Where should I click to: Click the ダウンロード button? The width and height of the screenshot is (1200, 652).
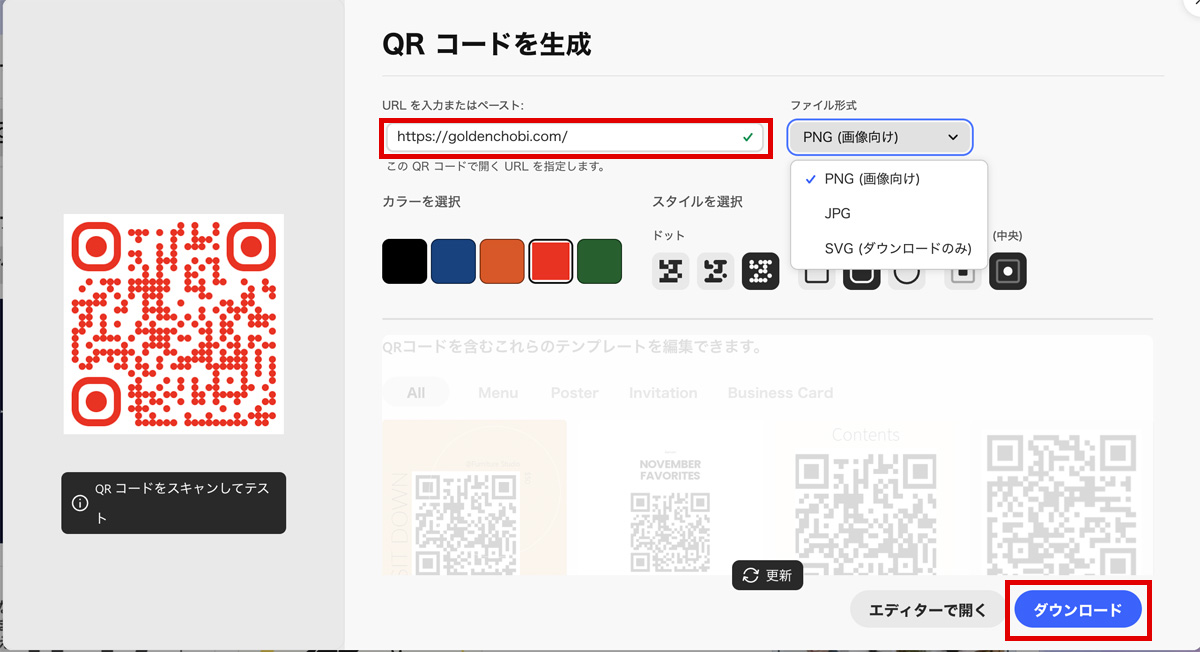[1077, 609]
